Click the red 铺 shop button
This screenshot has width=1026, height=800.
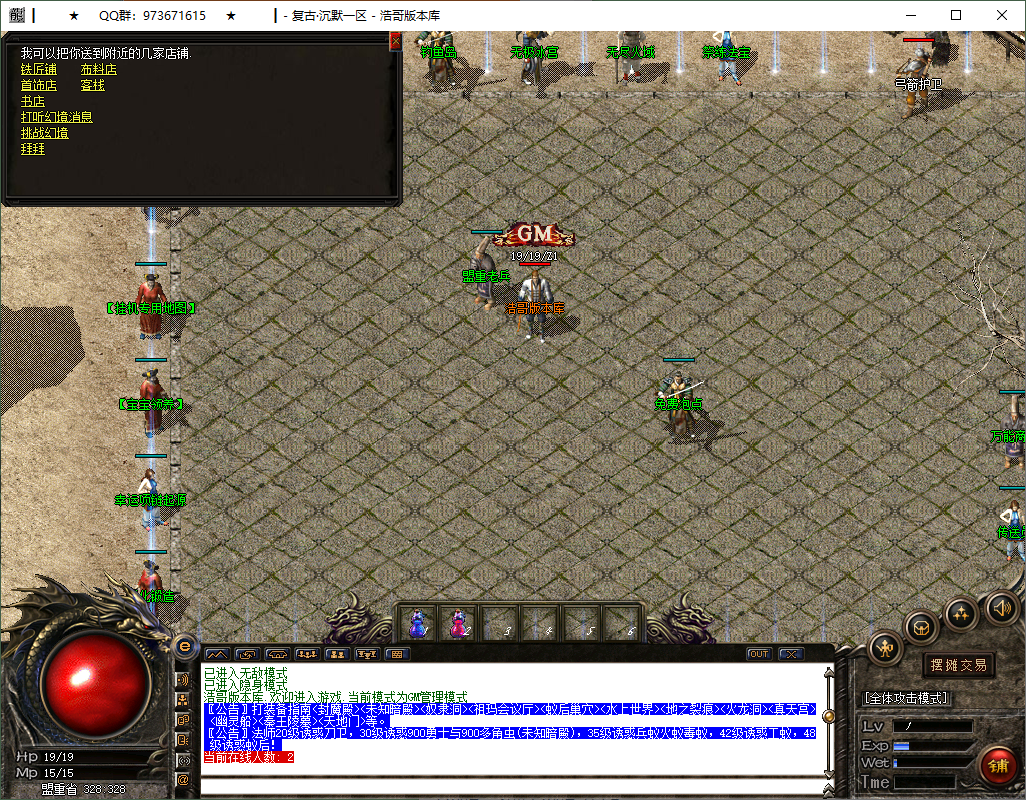point(998,765)
